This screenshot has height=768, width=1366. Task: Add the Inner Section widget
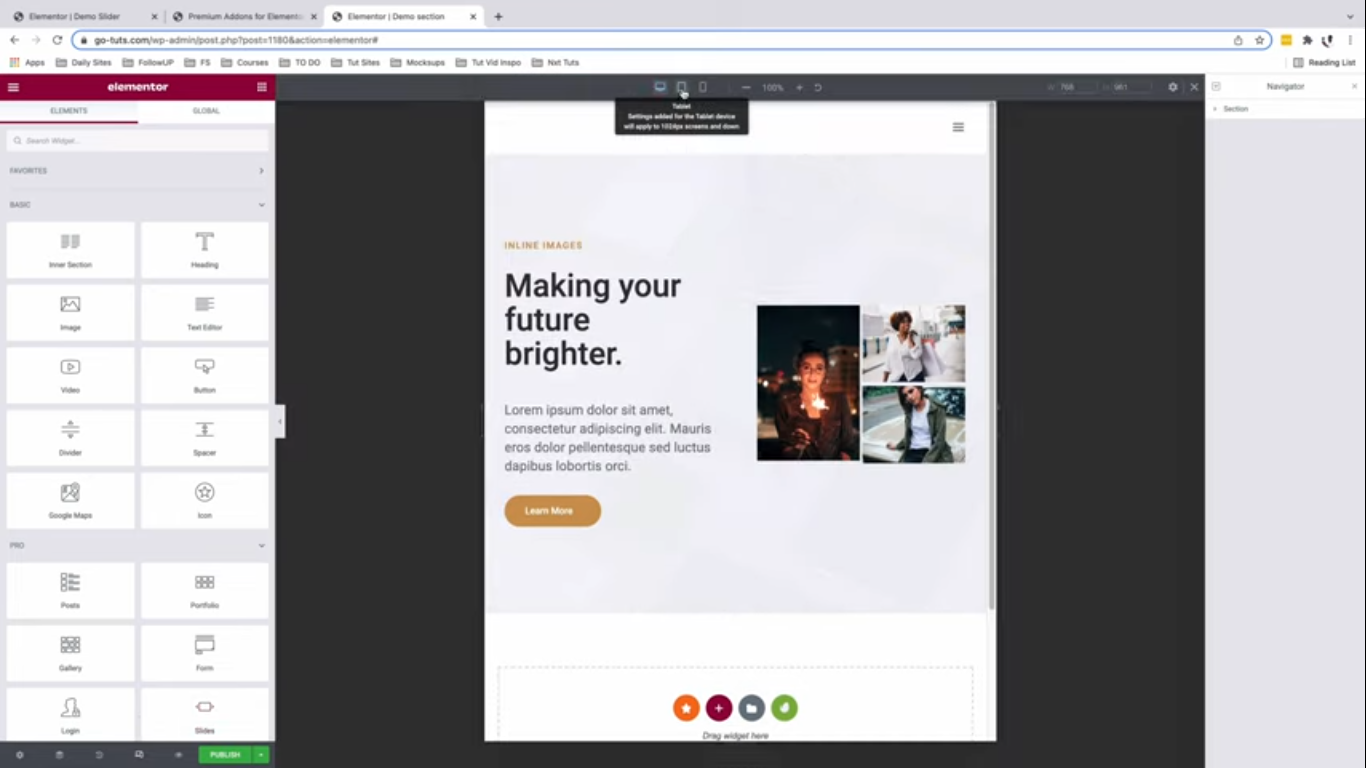tap(70, 250)
